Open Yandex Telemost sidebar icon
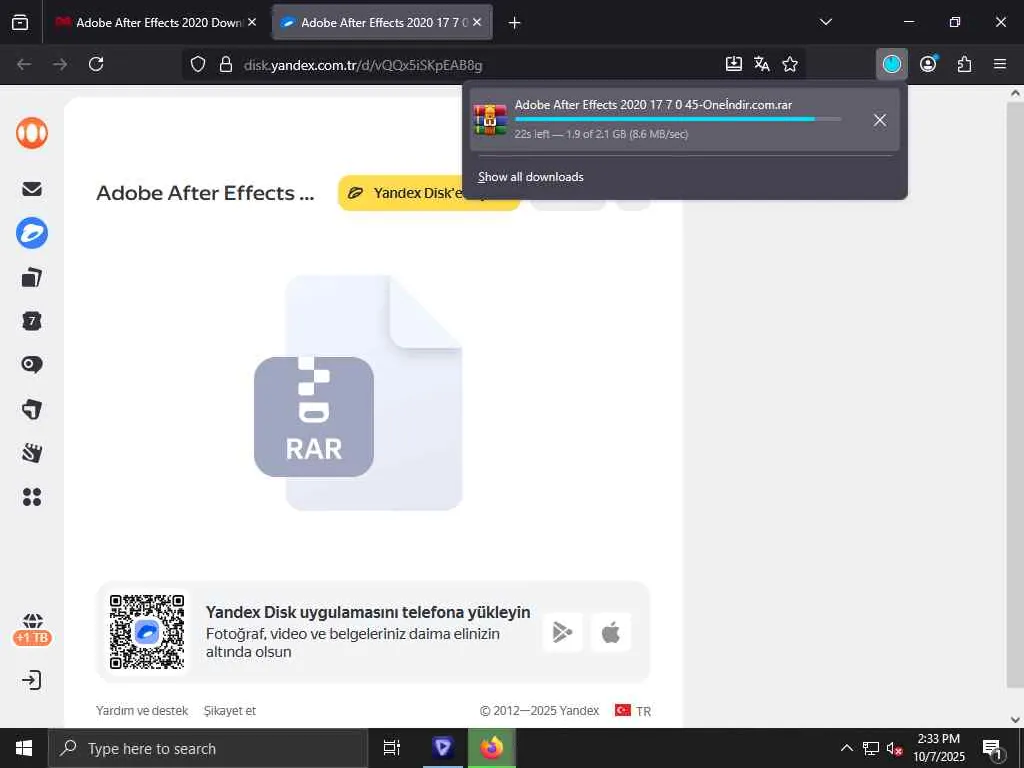 click(31, 409)
